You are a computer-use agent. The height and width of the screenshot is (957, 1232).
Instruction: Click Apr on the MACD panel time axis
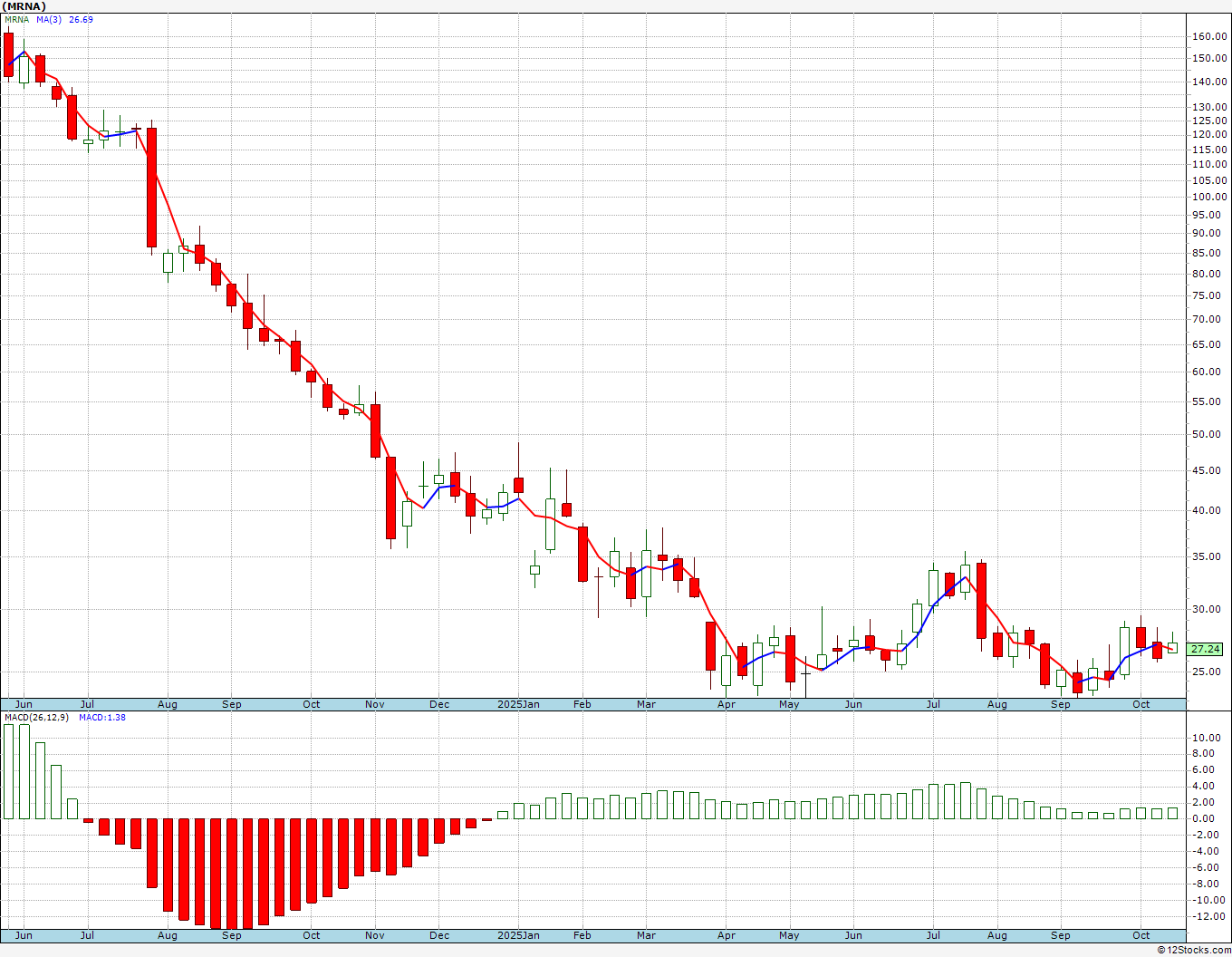tap(726, 935)
